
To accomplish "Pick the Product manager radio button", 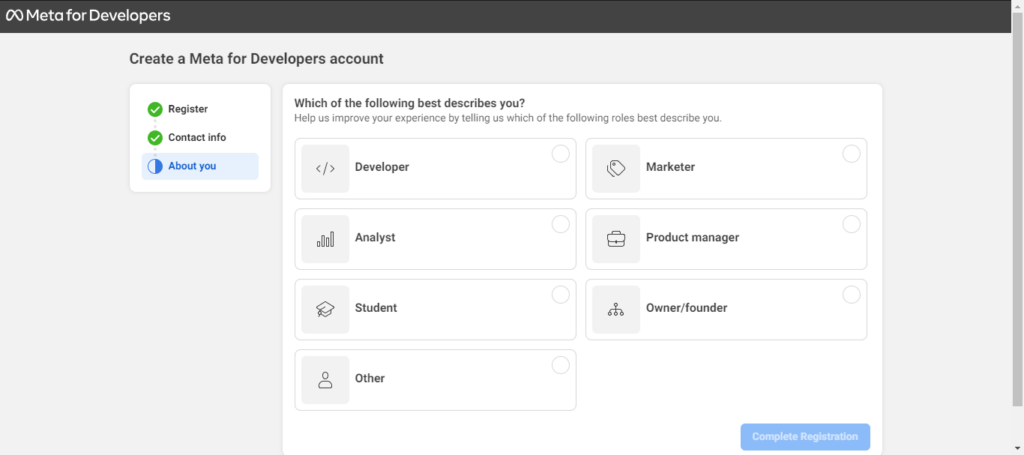I will pyautogui.click(x=851, y=224).
